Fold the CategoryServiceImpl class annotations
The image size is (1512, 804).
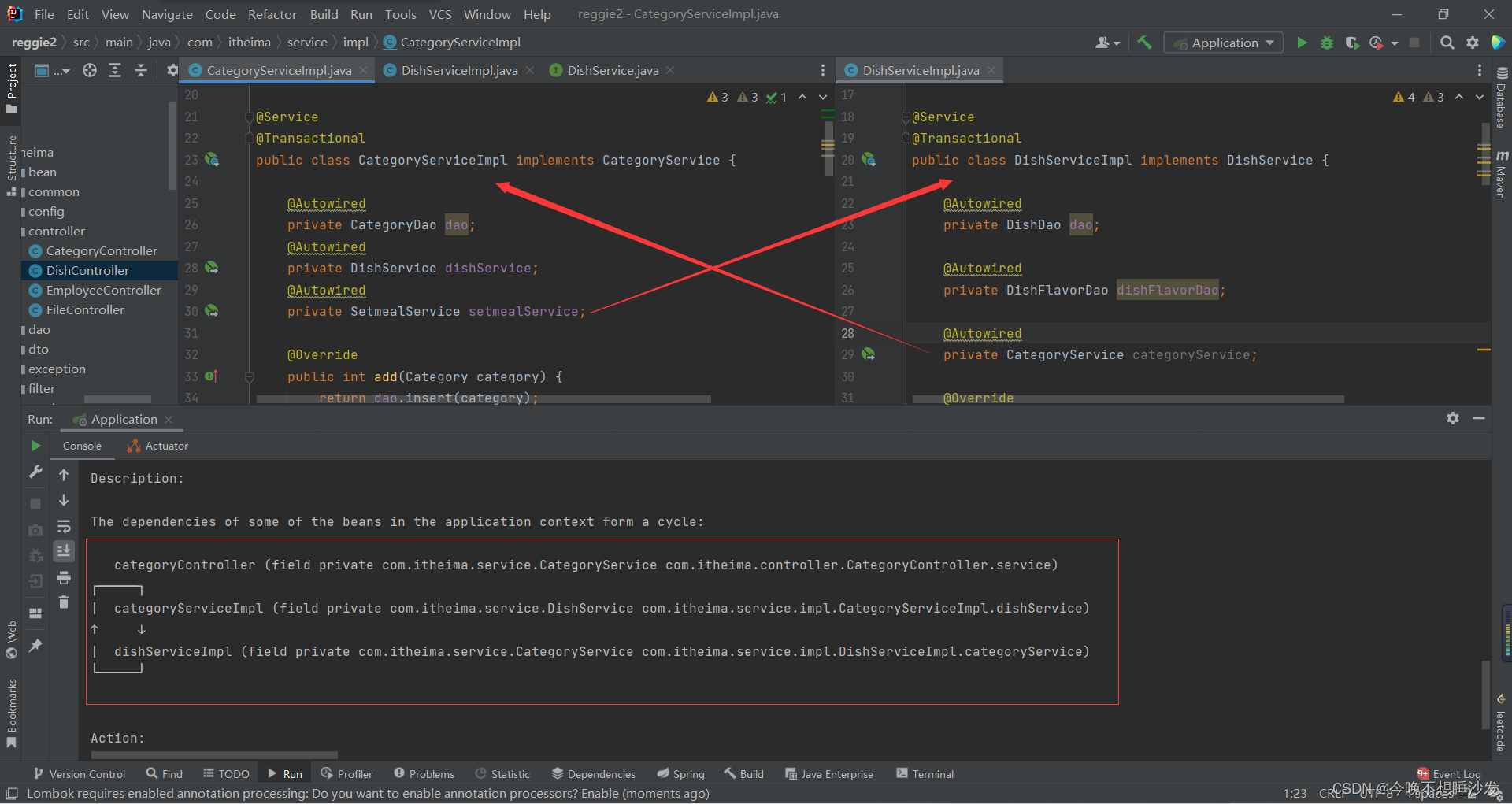pos(250,117)
